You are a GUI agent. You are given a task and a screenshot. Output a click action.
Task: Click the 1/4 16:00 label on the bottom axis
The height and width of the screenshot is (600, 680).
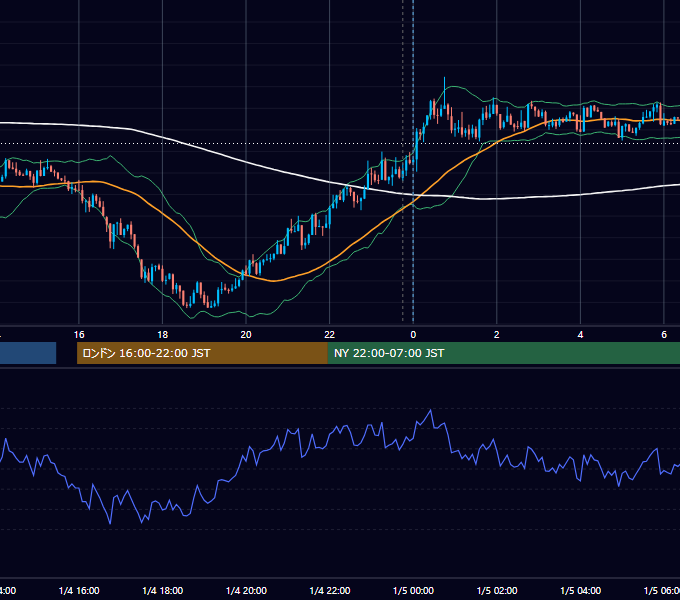[x=79, y=590]
